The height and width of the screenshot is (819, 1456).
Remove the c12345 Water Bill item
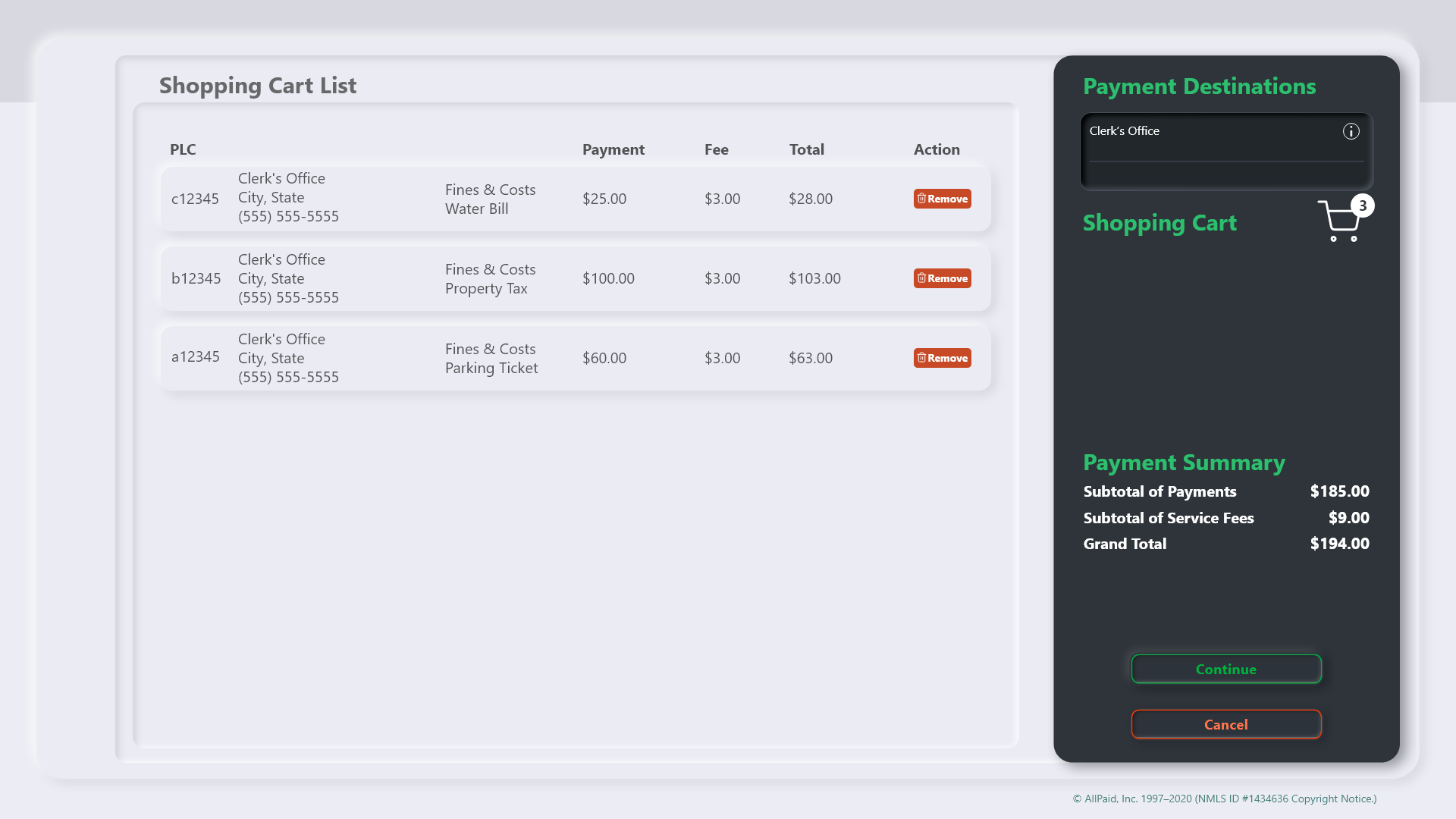pos(942,199)
